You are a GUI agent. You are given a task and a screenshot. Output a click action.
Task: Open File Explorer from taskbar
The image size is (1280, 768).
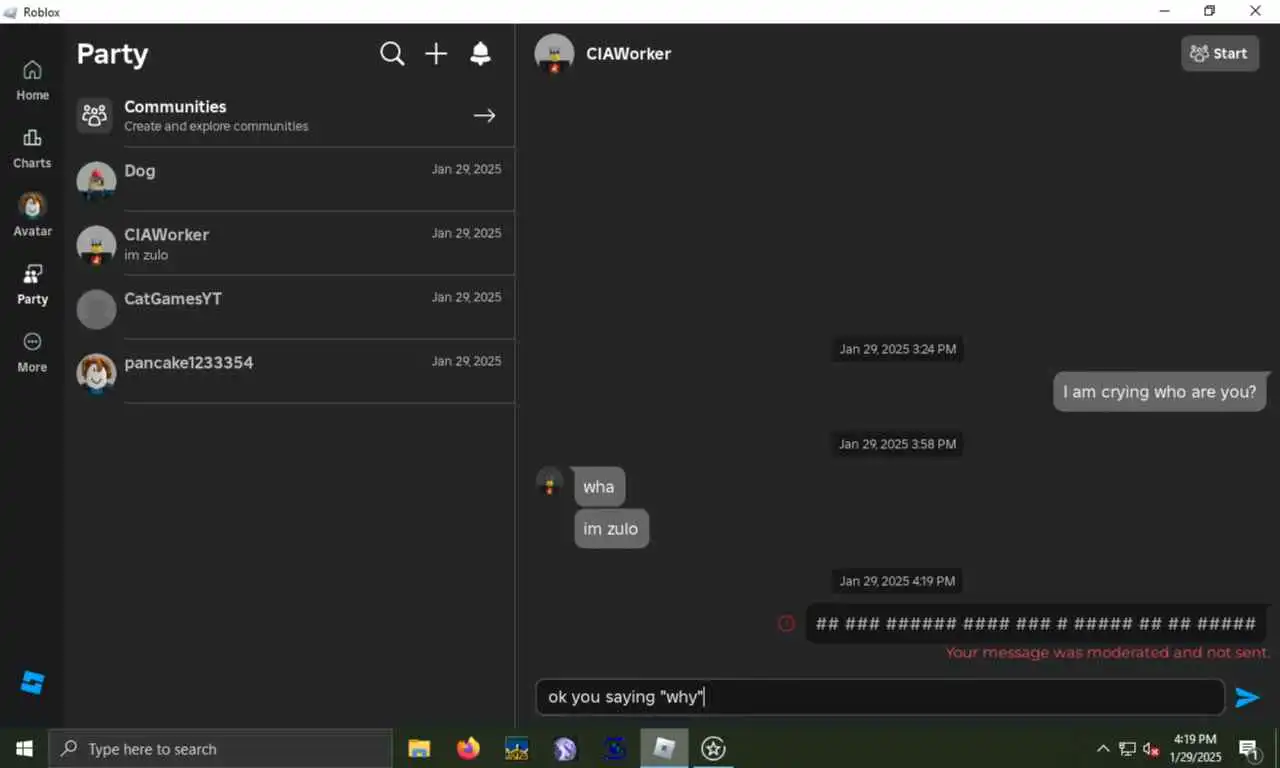click(419, 748)
